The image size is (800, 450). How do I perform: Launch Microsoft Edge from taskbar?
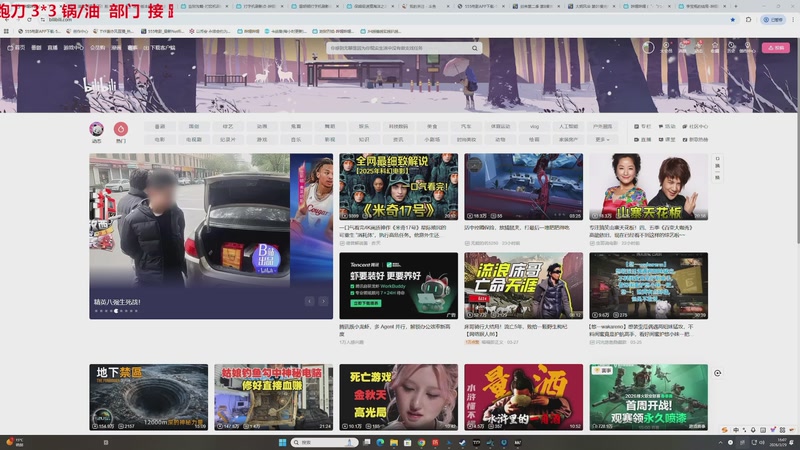point(380,442)
